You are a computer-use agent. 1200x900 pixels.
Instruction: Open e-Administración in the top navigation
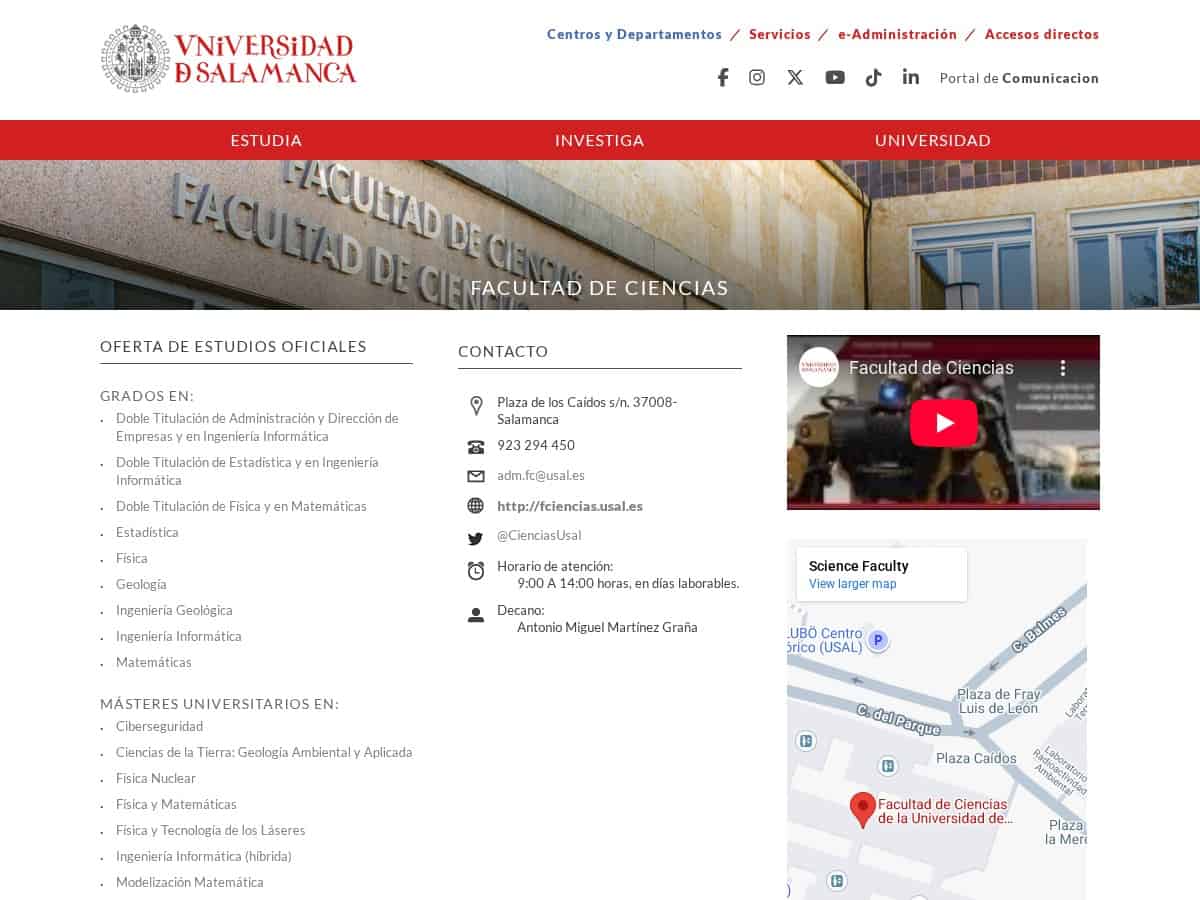coord(898,34)
